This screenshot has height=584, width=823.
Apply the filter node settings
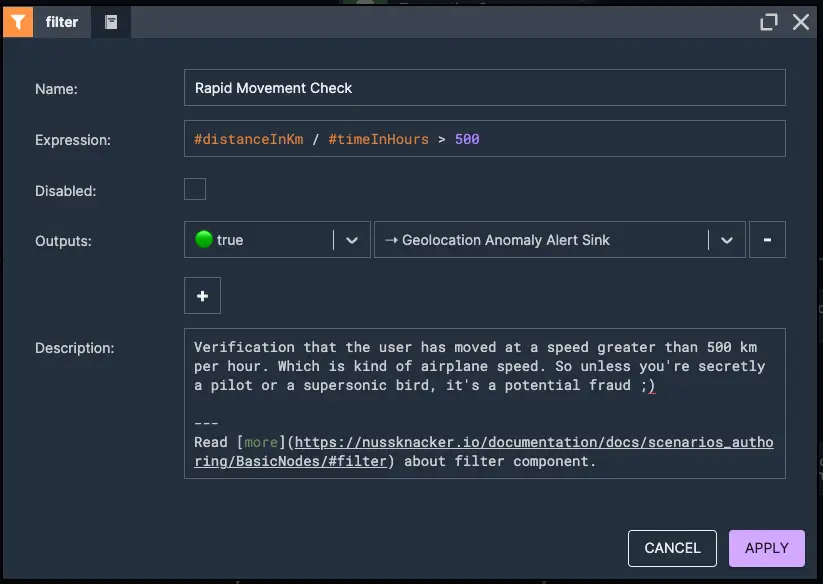767,548
